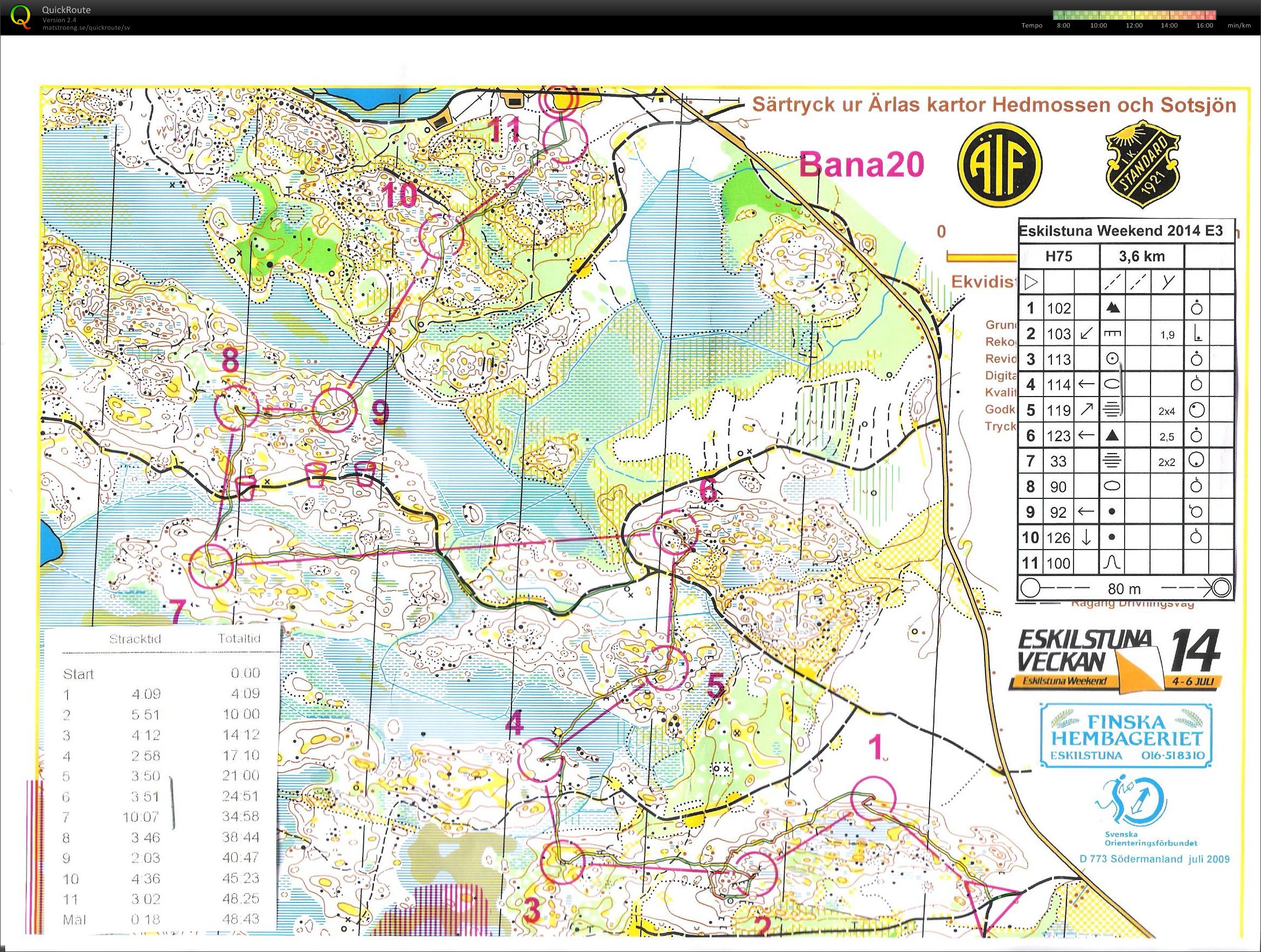Click the control 9 circle on the map
This screenshot has width=1261, height=952.
(x=336, y=410)
